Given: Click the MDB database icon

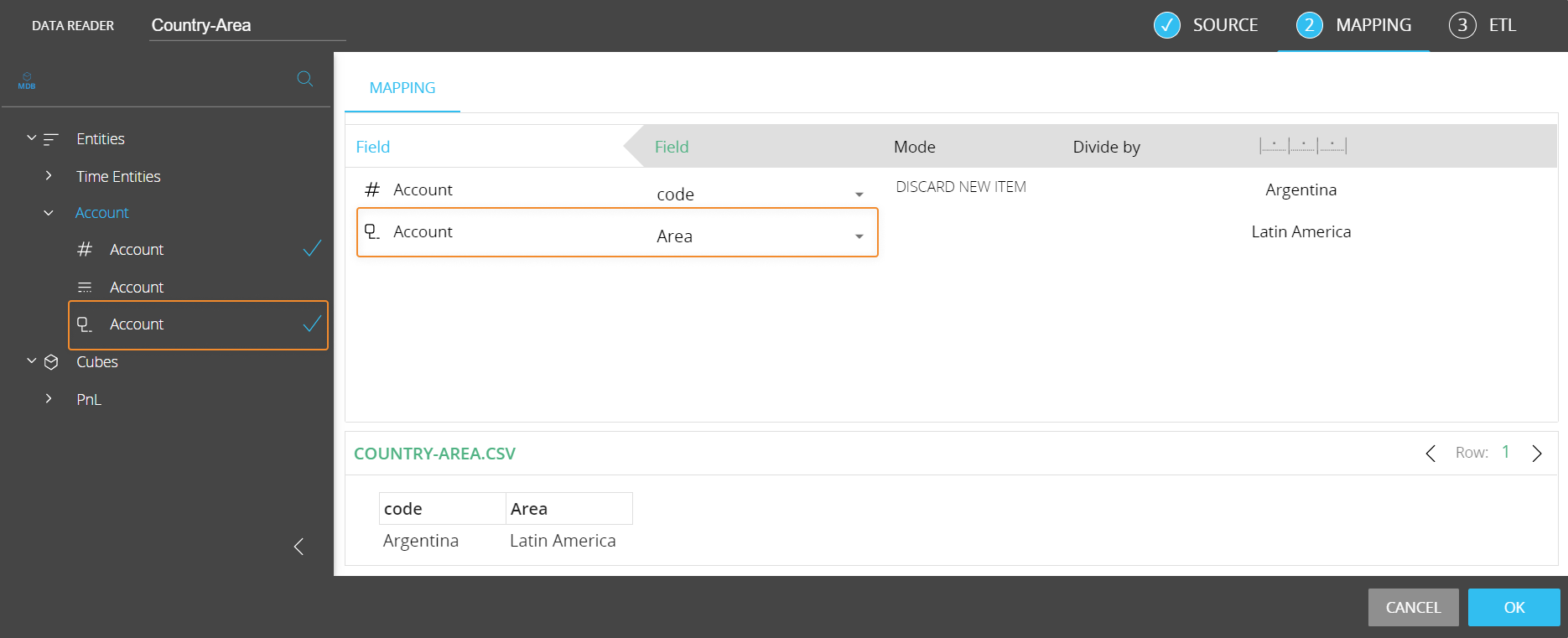Looking at the screenshot, I should click(27, 80).
